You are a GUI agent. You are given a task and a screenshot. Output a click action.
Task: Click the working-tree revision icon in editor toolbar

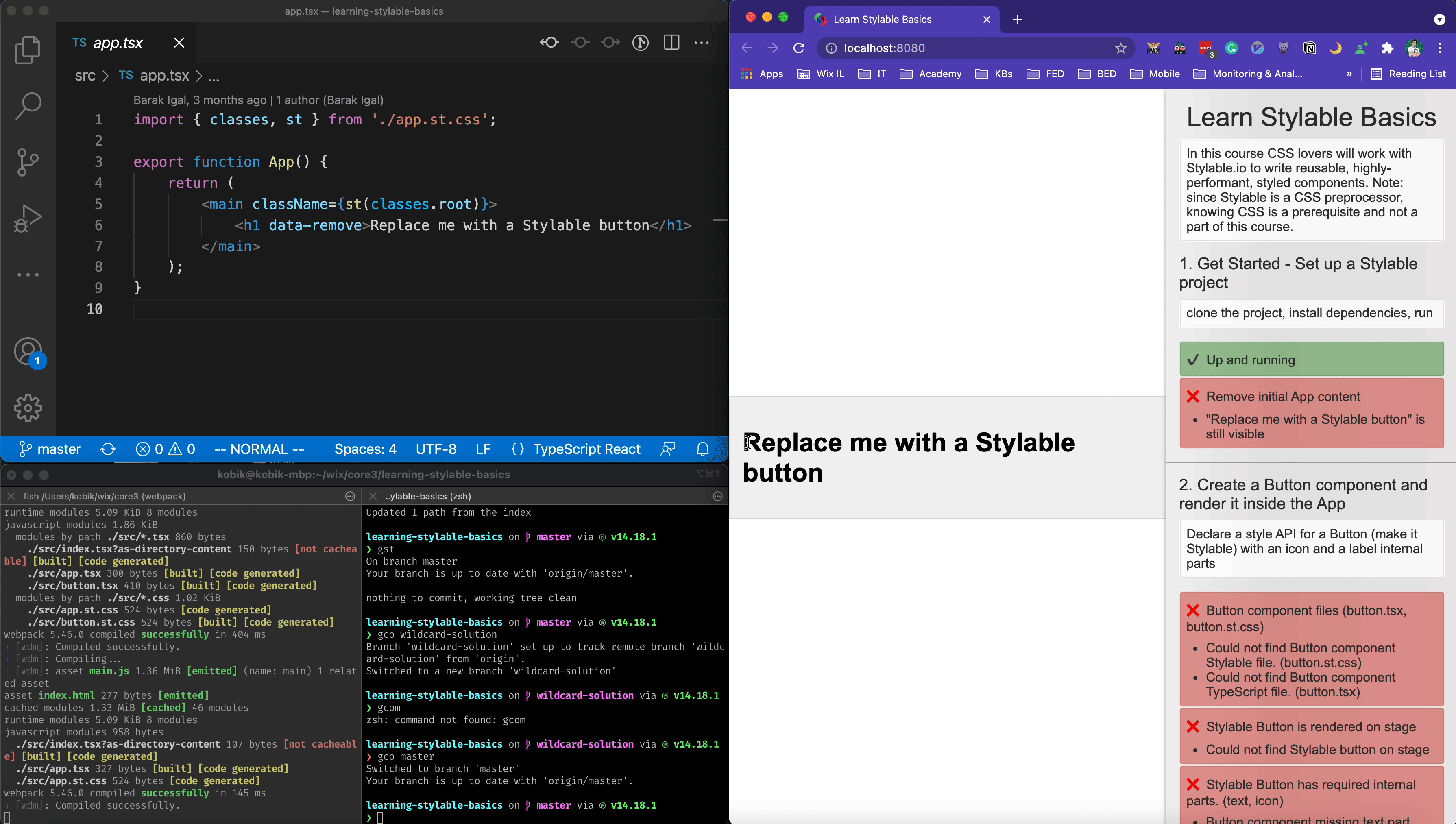point(580,42)
